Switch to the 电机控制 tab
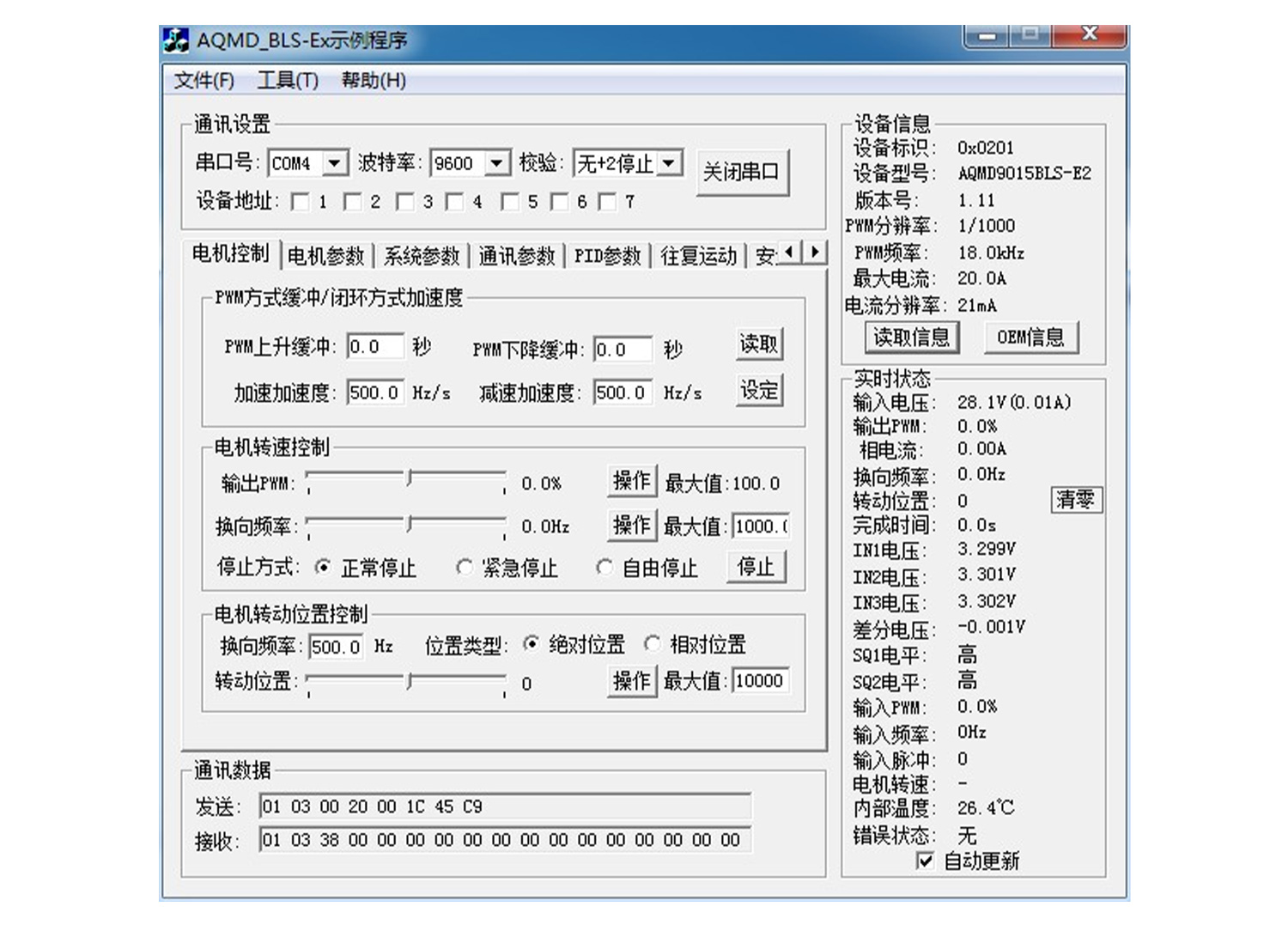Image resolution: width=1288 pixels, height=937 pixels. click(231, 253)
